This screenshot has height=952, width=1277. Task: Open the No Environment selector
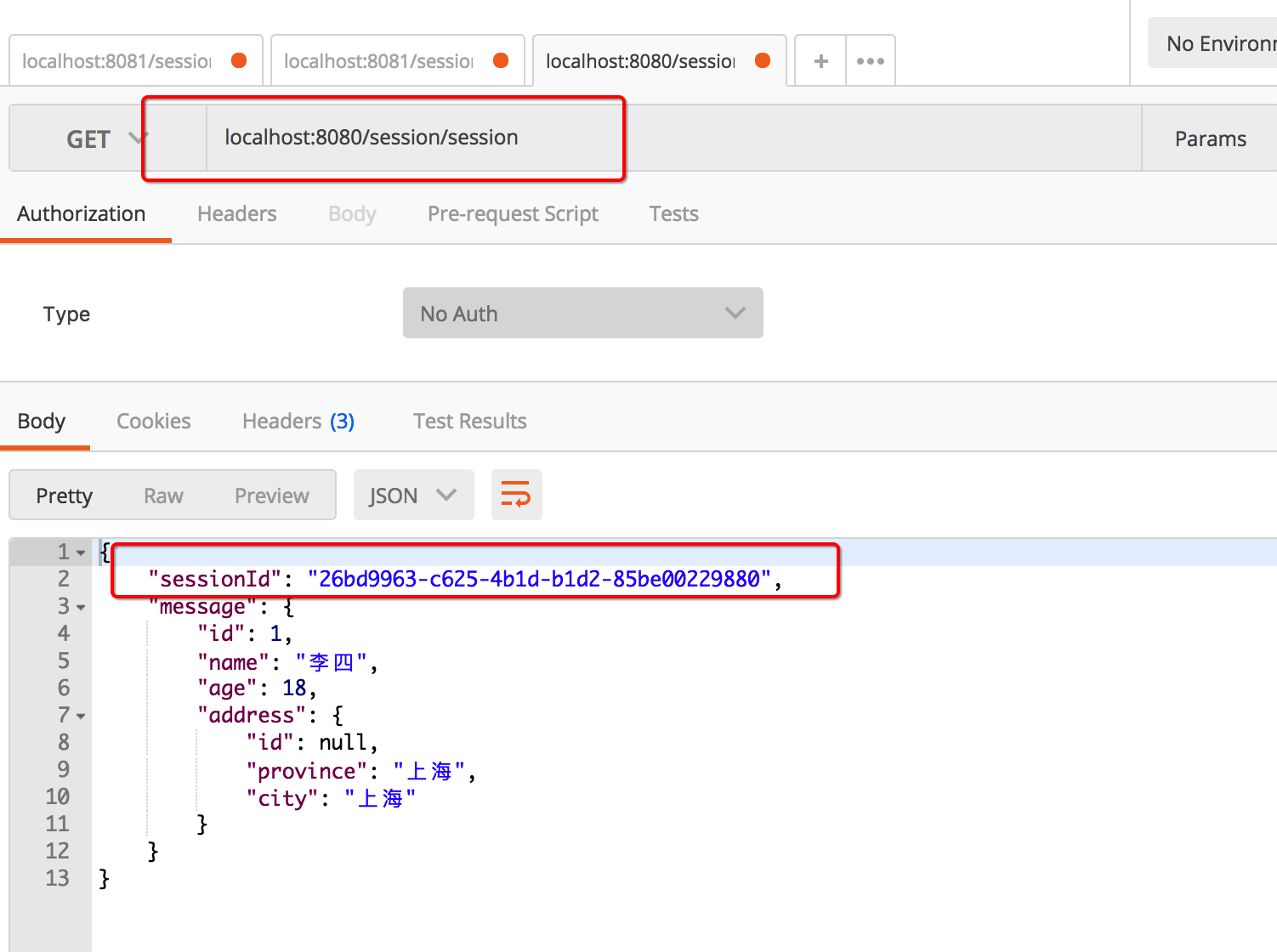click(1216, 43)
